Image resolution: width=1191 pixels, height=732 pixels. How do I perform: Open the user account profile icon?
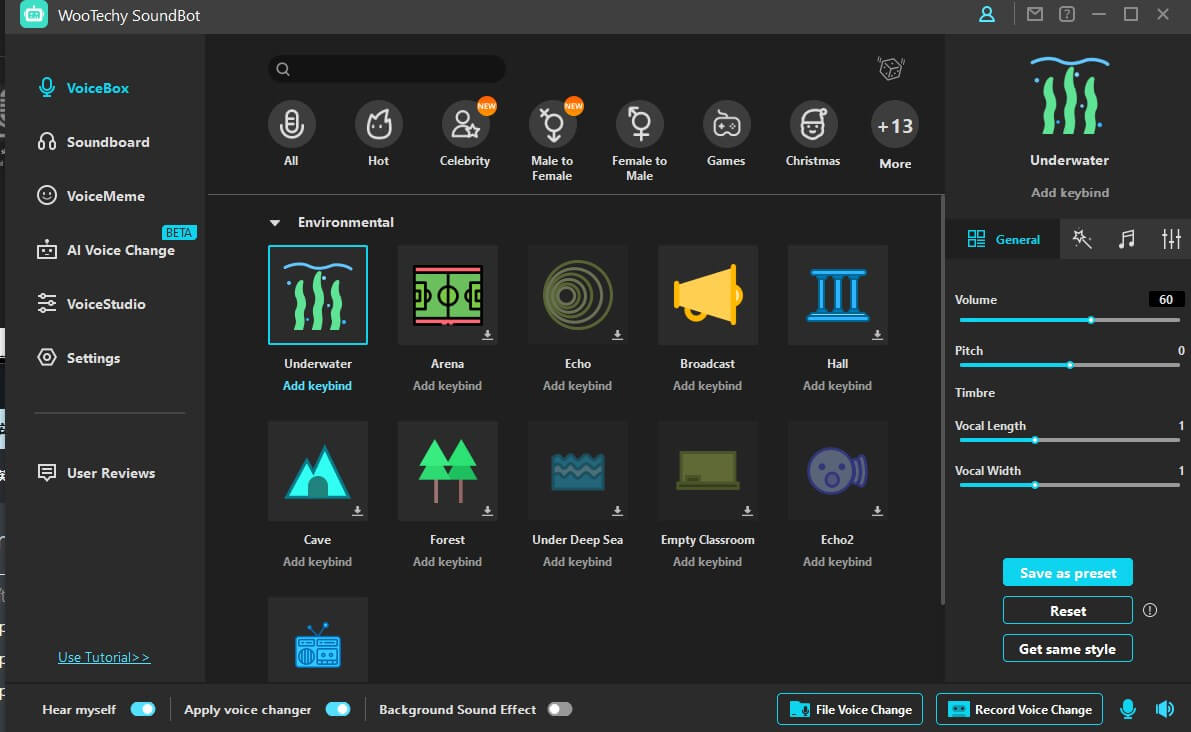(987, 14)
